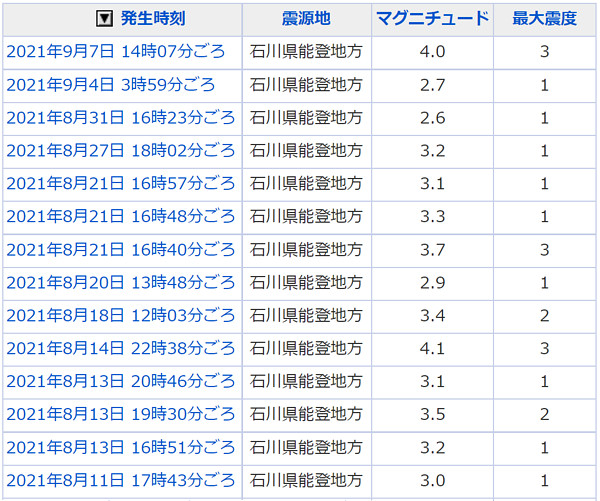Open 2021年8月21日 16時48分ごろ earthquake entry
Viewport: 600px width, 501px height.
click(121, 217)
